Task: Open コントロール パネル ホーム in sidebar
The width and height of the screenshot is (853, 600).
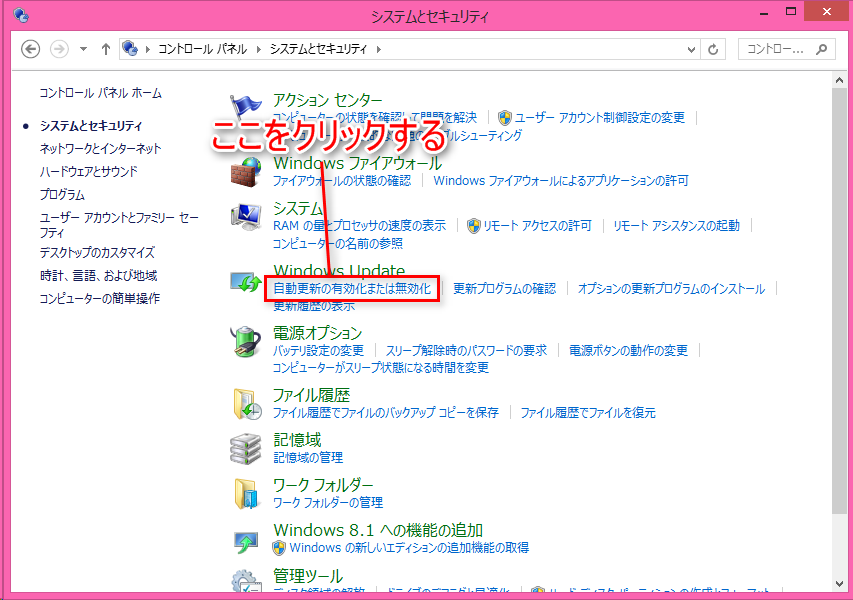Action: point(101,93)
